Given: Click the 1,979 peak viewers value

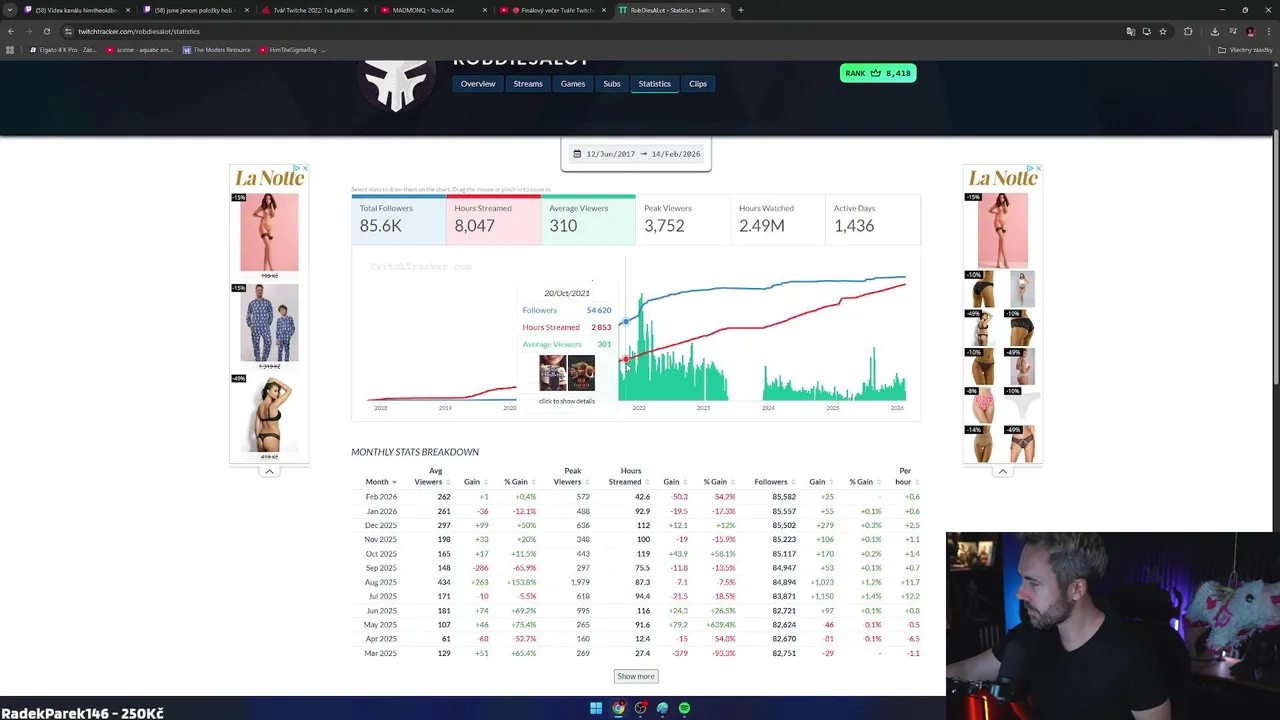Looking at the screenshot, I should pos(580,582).
